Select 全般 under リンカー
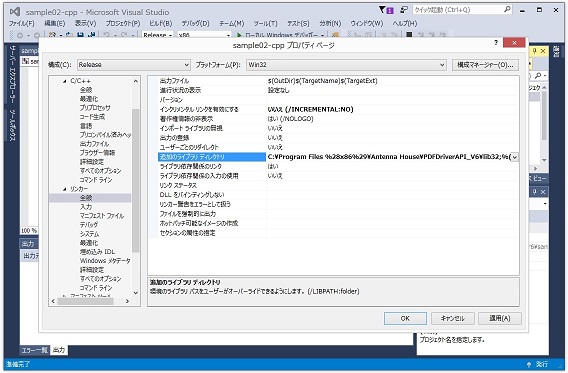 tap(86, 198)
